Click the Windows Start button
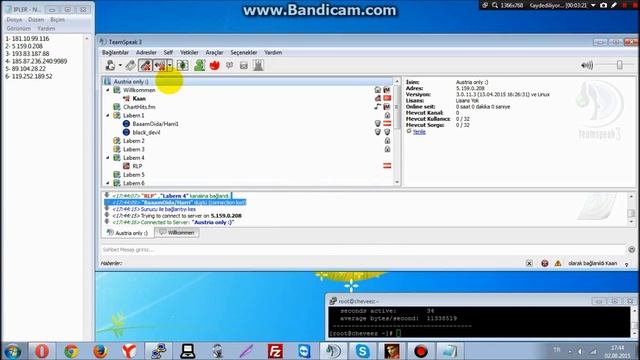 pos(13,351)
